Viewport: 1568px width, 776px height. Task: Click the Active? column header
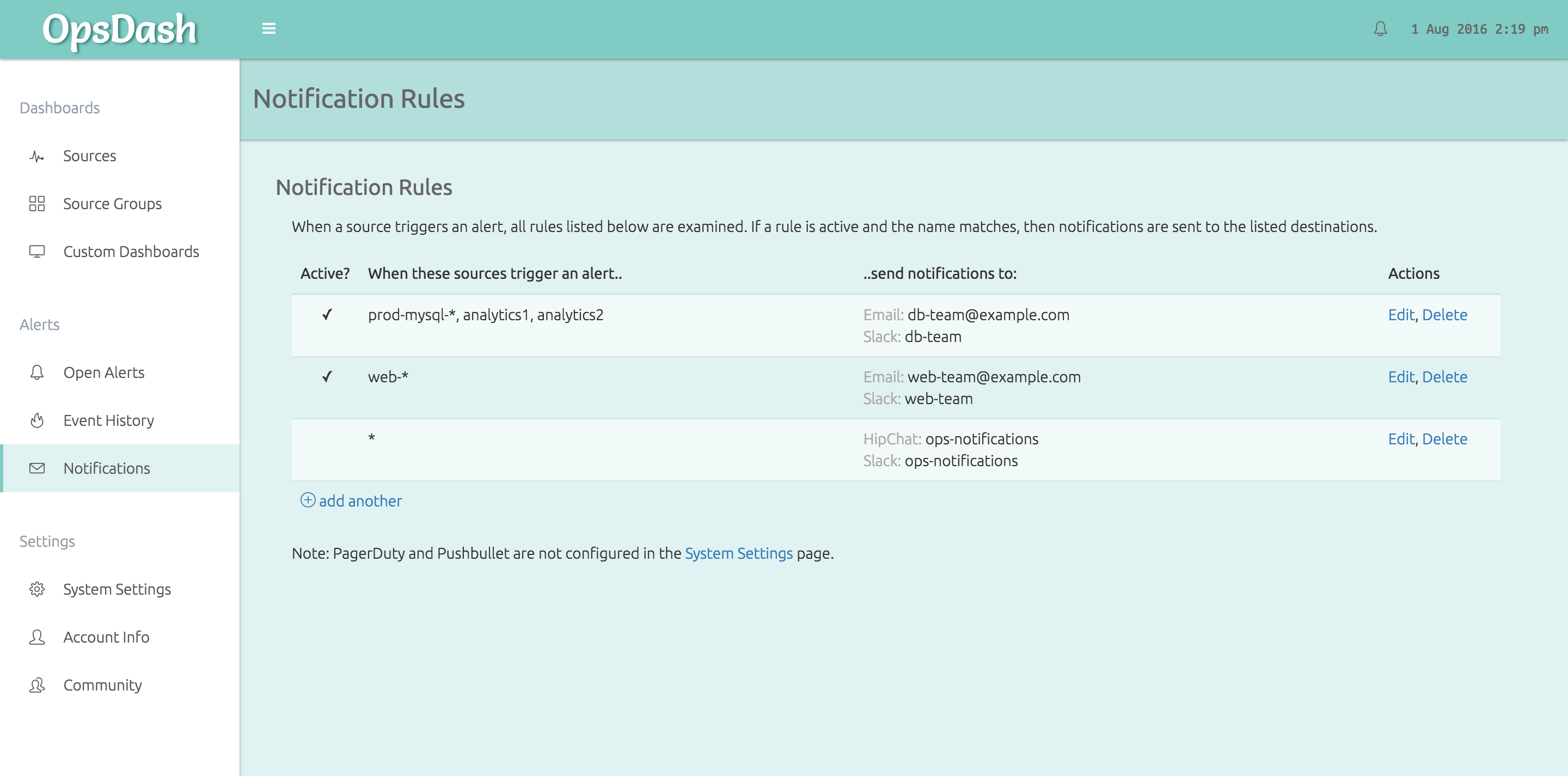click(x=325, y=273)
